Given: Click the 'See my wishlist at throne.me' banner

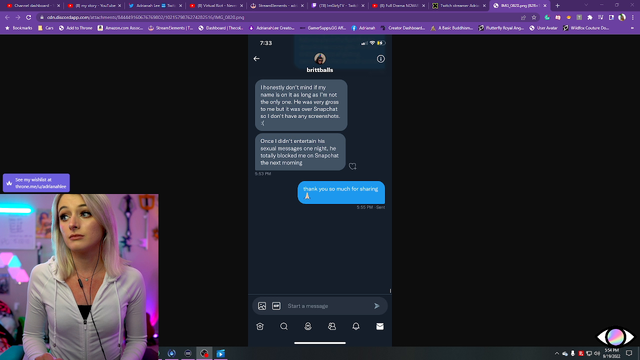Looking at the screenshot, I should [x=36, y=183].
